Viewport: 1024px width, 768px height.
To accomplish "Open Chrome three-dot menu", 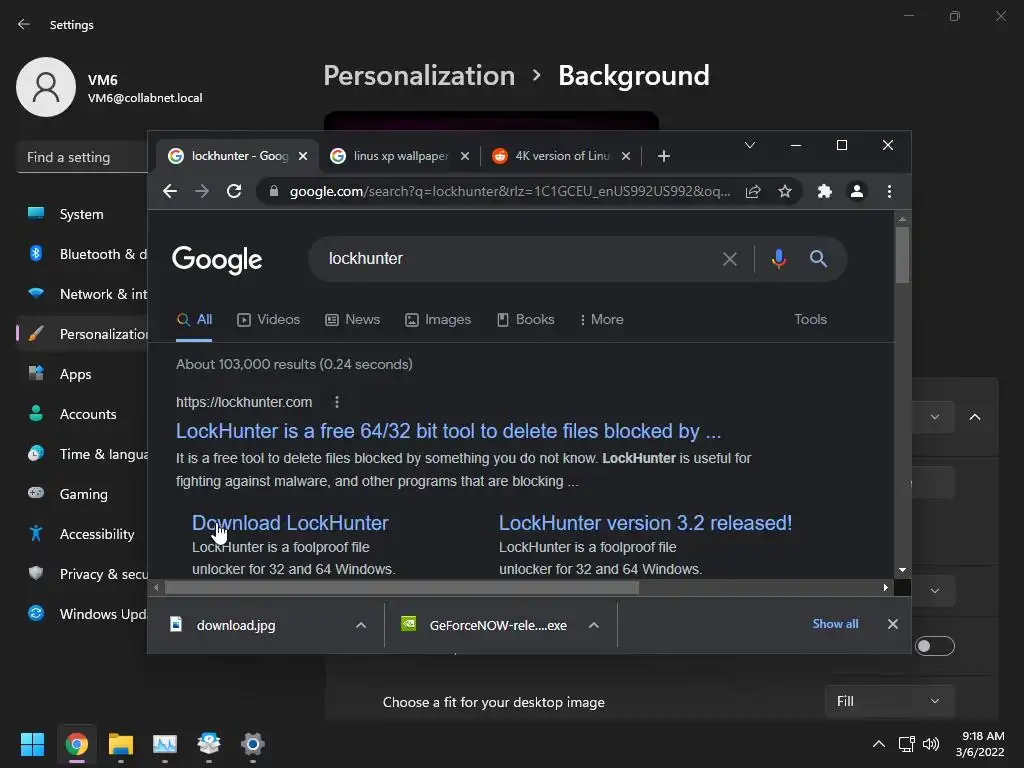I will tap(889, 191).
